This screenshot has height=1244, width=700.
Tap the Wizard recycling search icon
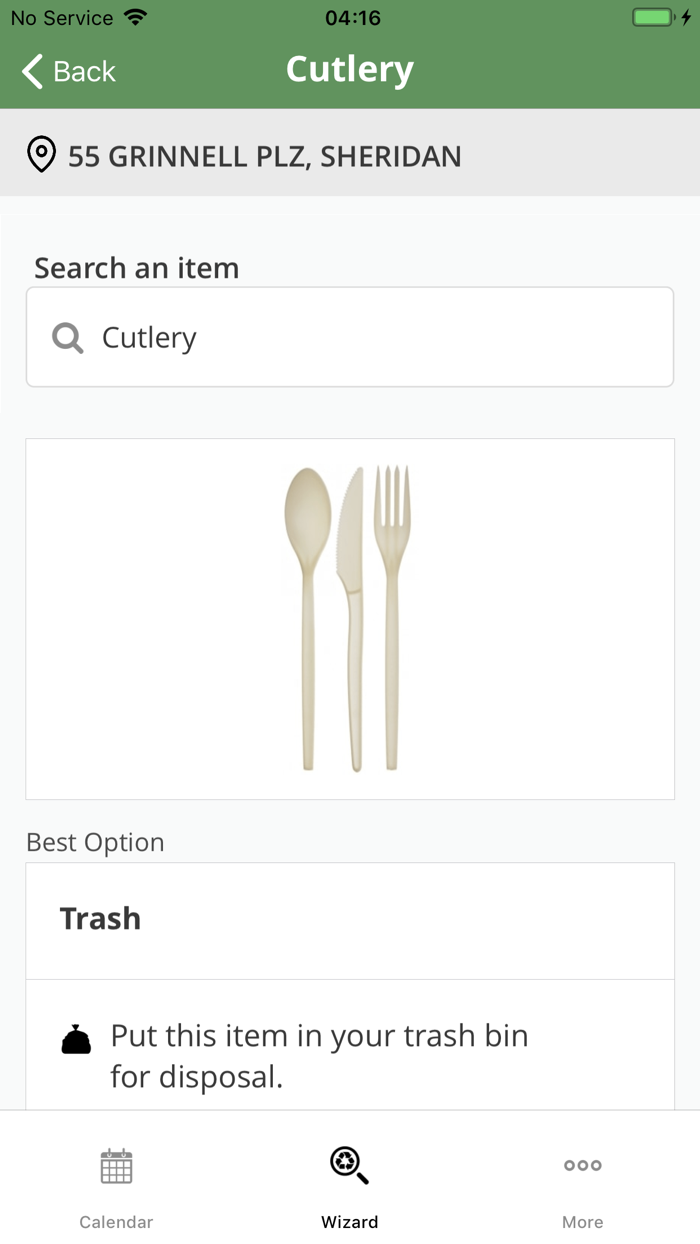(349, 1165)
